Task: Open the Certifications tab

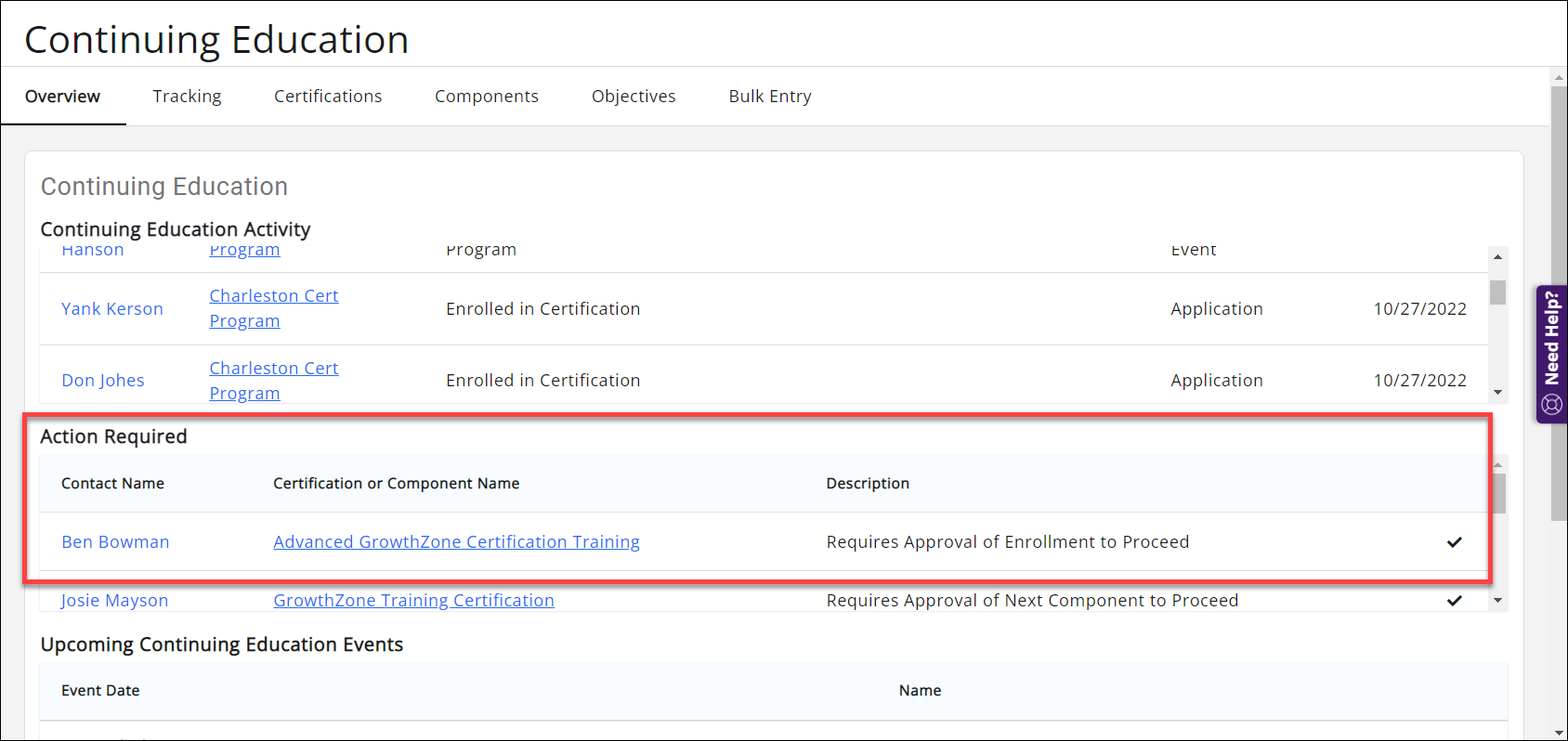Action: click(328, 97)
